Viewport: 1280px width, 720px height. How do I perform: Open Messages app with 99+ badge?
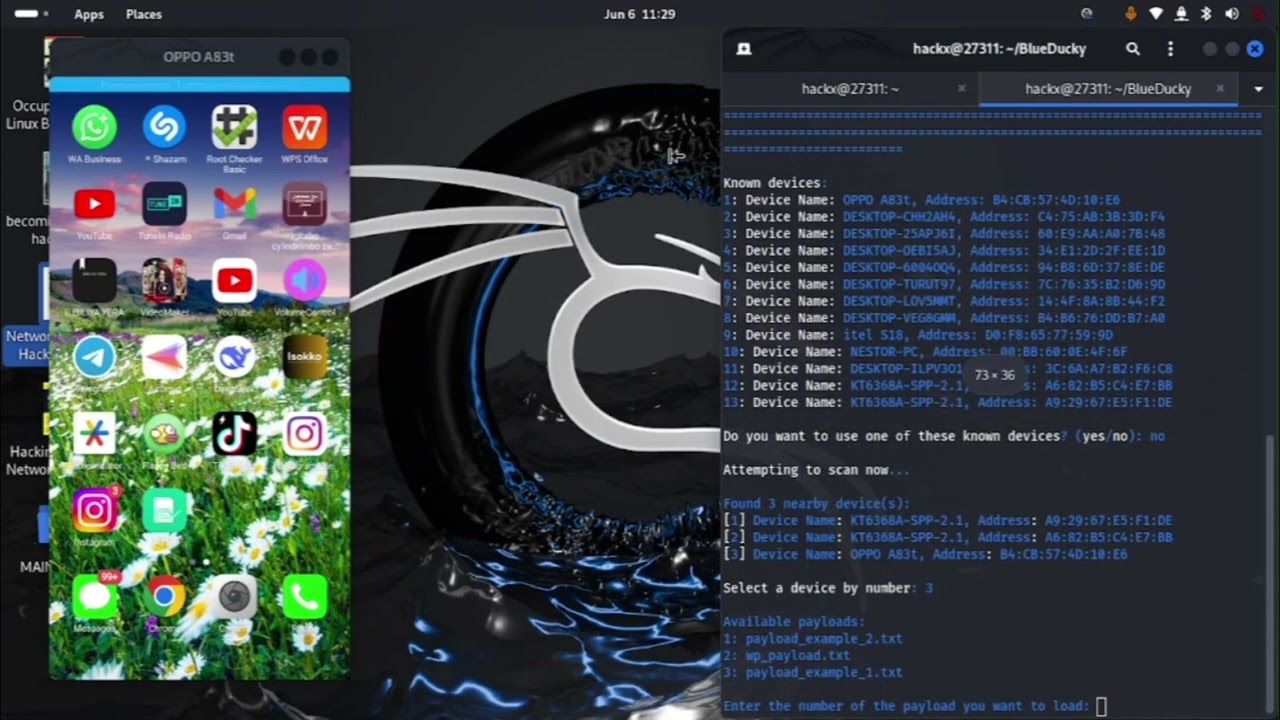(94, 597)
